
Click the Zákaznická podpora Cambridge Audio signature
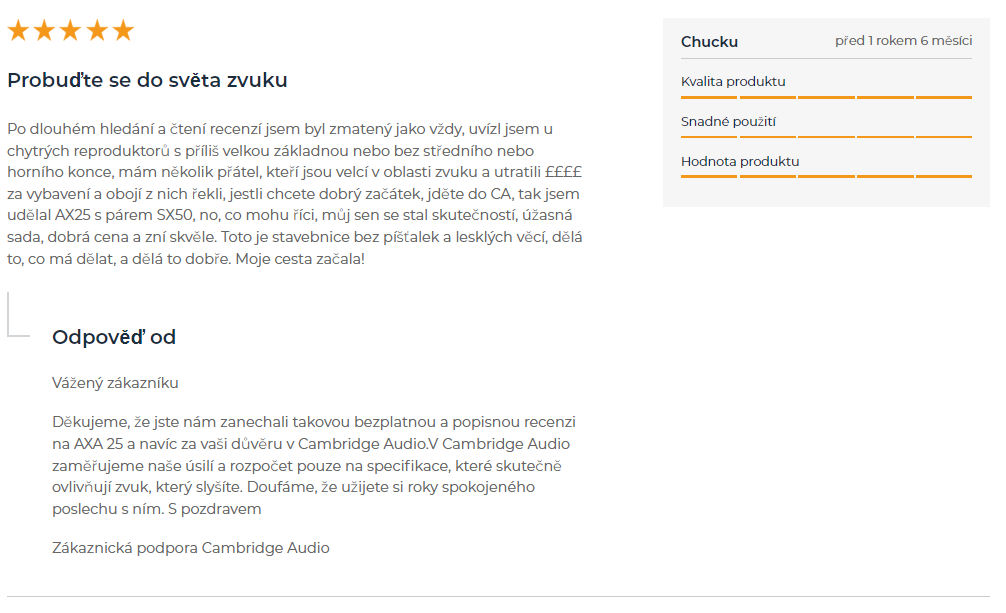tap(191, 548)
